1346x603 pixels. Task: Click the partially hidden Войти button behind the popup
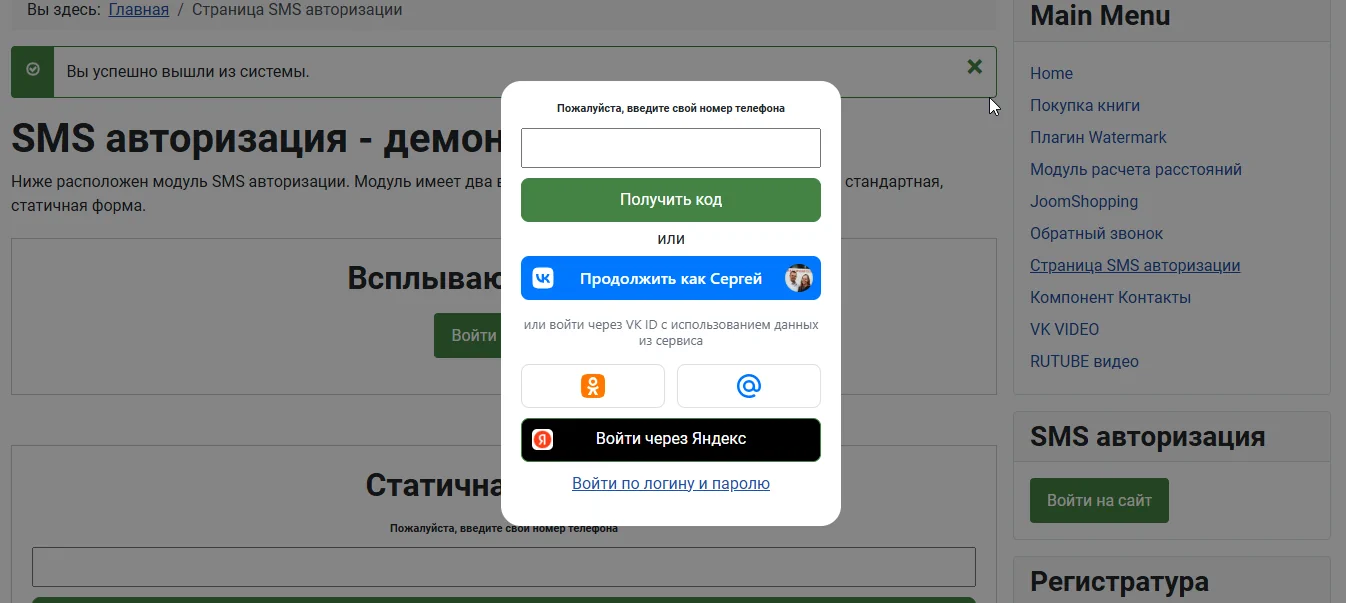(468, 335)
